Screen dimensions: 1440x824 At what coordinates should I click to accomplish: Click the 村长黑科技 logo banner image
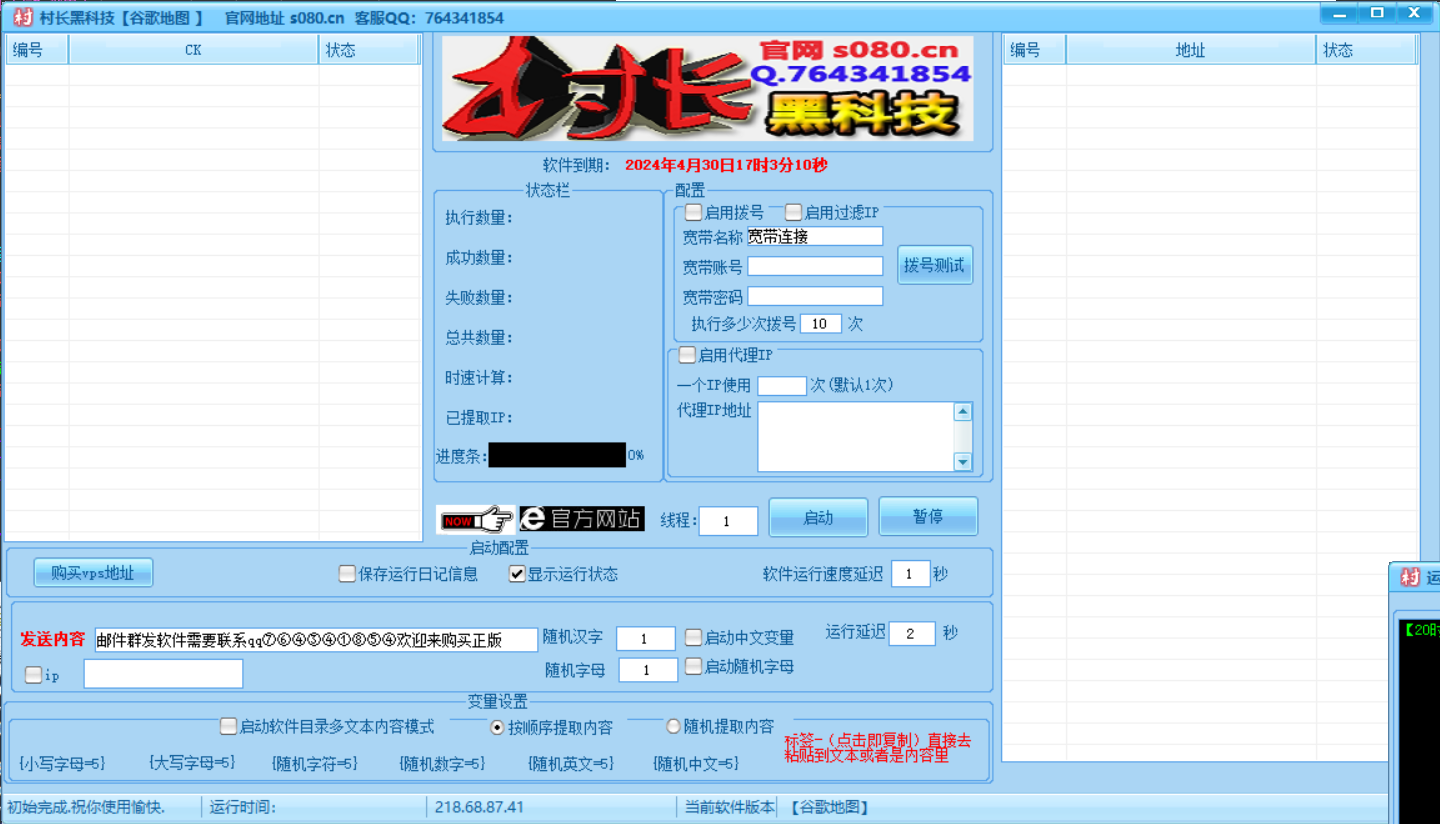(708, 88)
